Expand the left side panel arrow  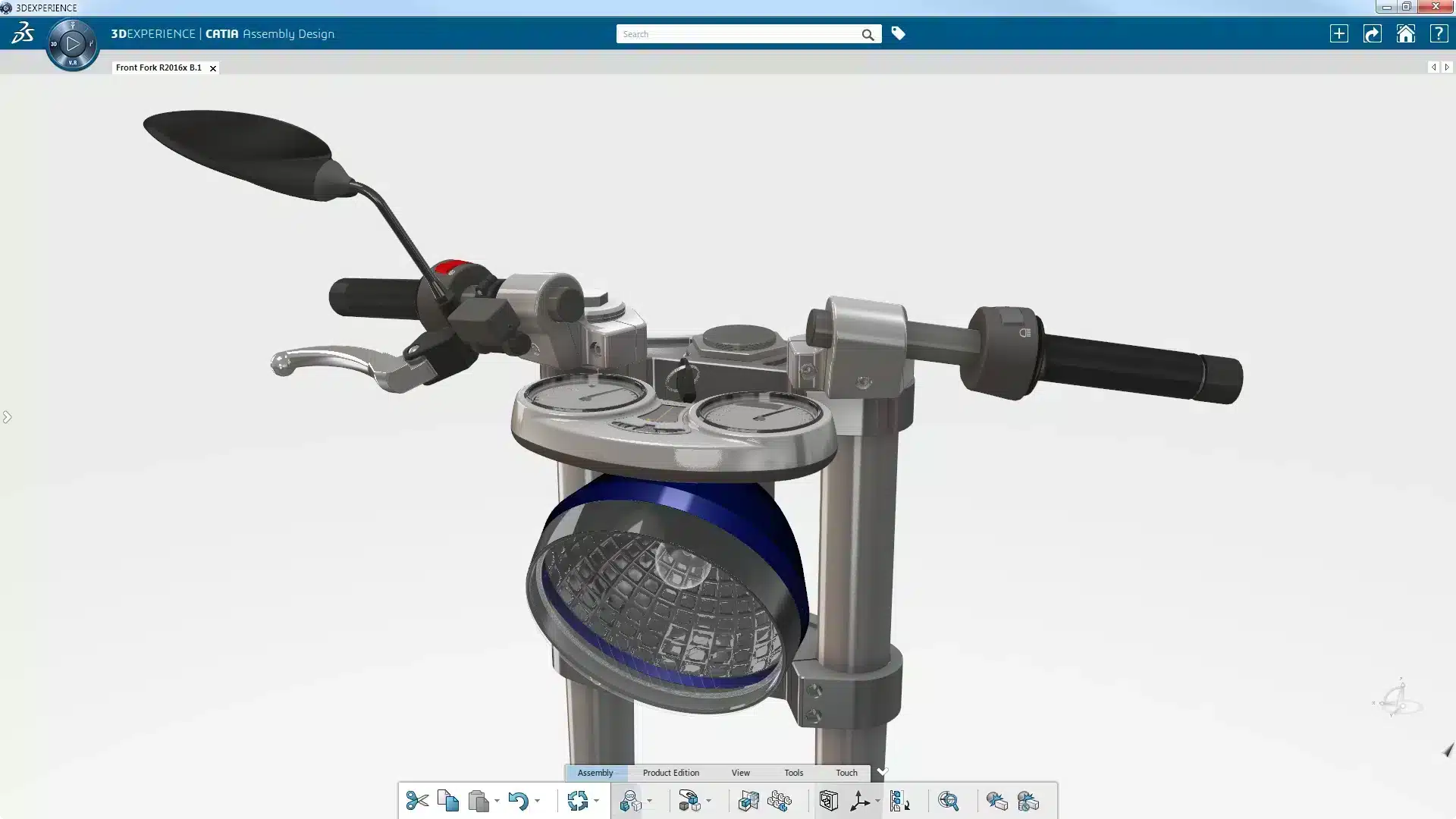coord(8,416)
